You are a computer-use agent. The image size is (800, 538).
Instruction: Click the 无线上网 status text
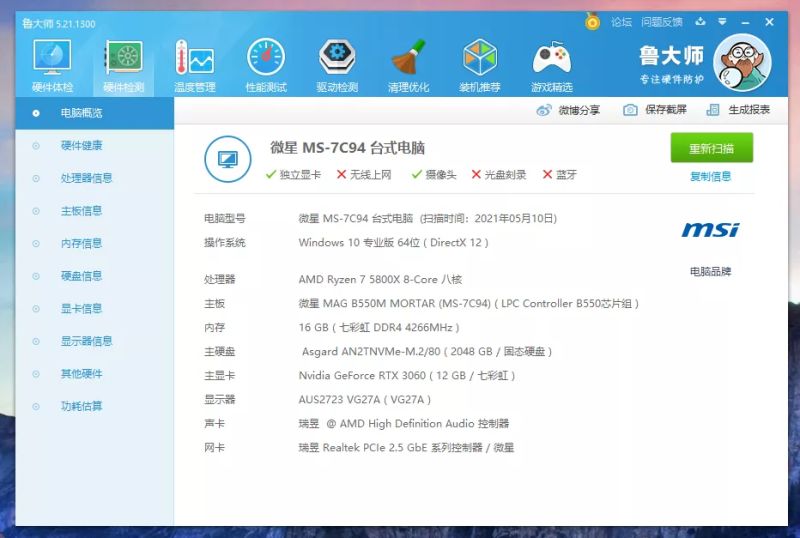click(x=370, y=175)
